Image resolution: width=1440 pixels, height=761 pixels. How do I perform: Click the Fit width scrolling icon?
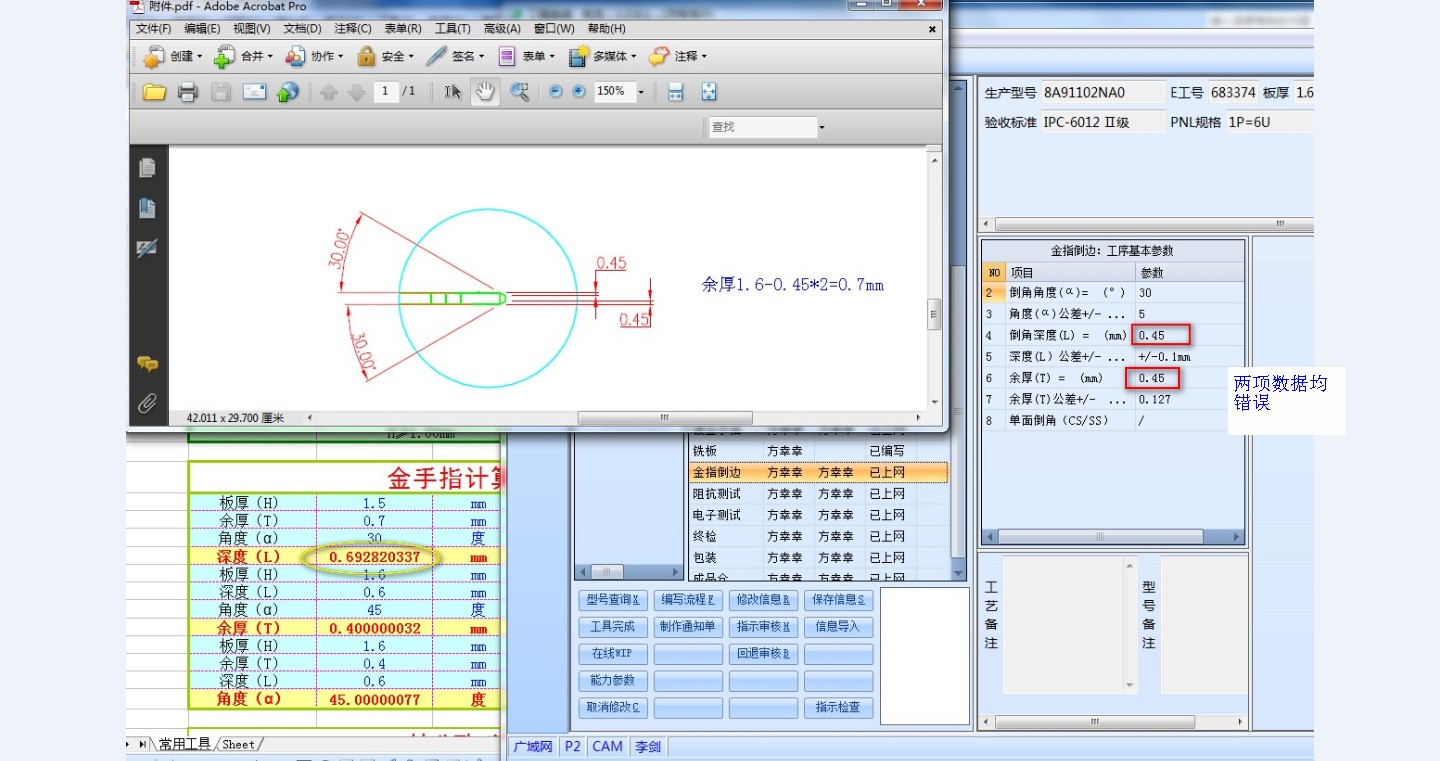675,92
